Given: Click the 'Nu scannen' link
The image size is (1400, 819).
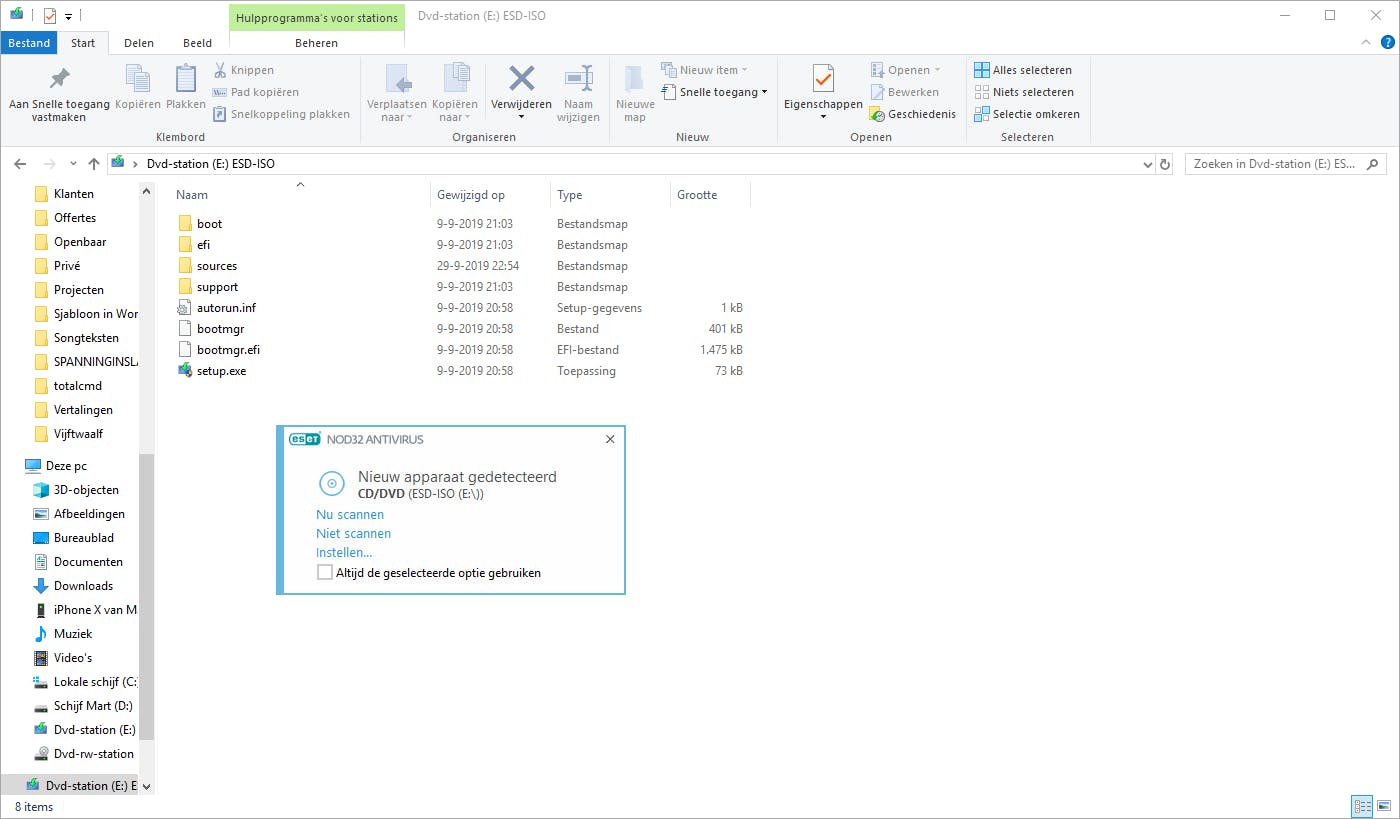Looking at the screenshot, I should pyautogui.click(x=350, y=515).
